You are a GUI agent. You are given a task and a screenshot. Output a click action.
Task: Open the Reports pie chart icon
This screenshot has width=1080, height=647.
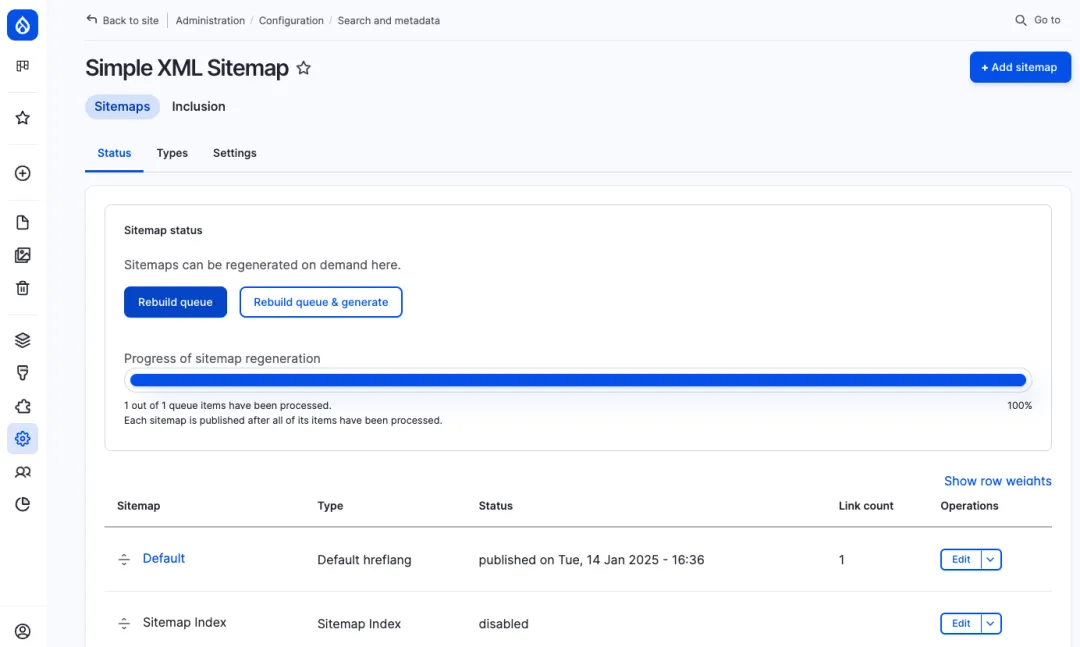tap(22, 504)
